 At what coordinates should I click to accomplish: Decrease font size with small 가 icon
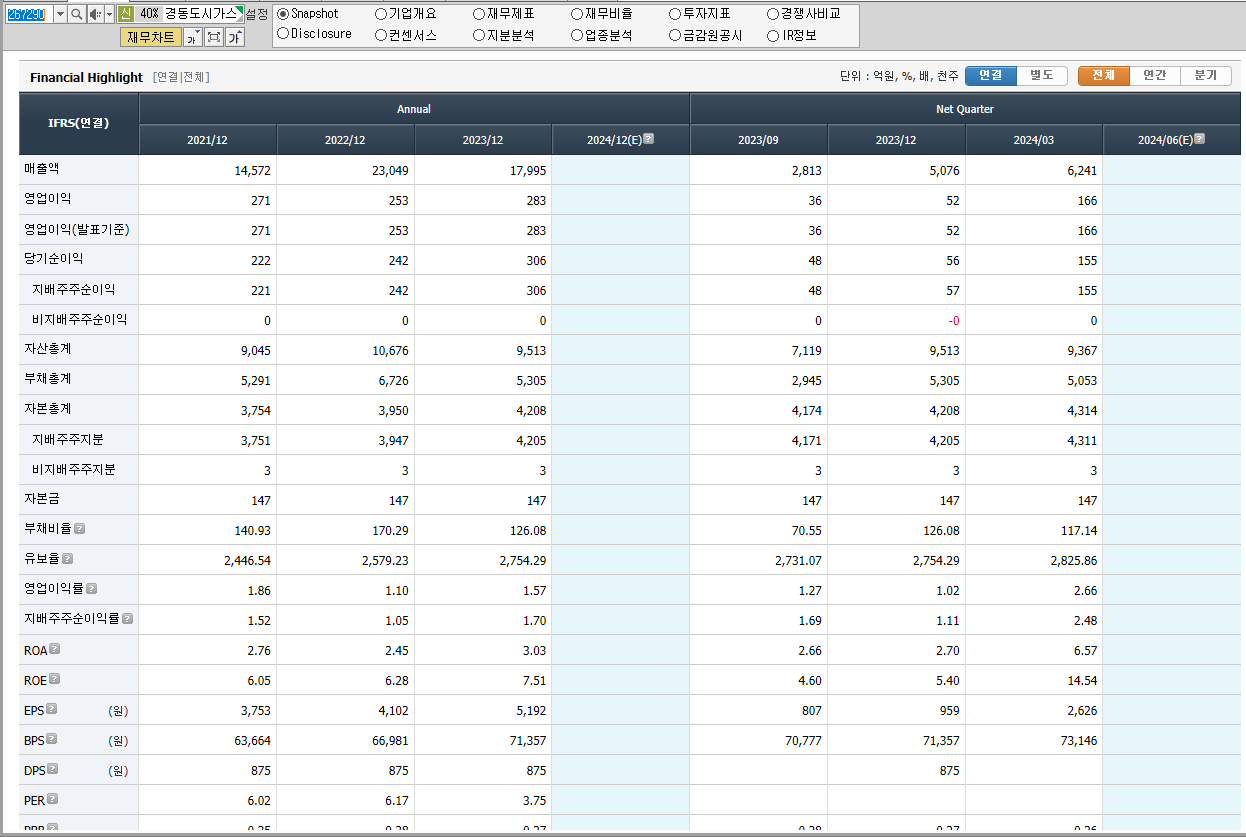pyautogui.click(x=192, y=38)
